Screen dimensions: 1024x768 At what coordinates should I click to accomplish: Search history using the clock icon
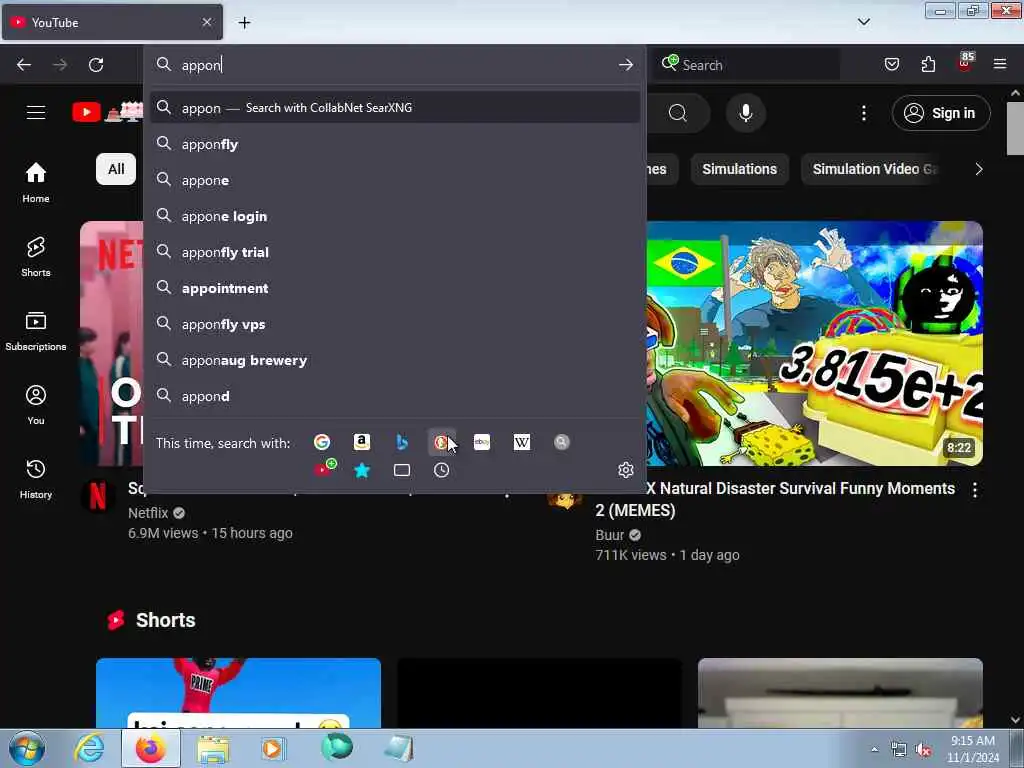pyautogui.click(x=441, y=470)
